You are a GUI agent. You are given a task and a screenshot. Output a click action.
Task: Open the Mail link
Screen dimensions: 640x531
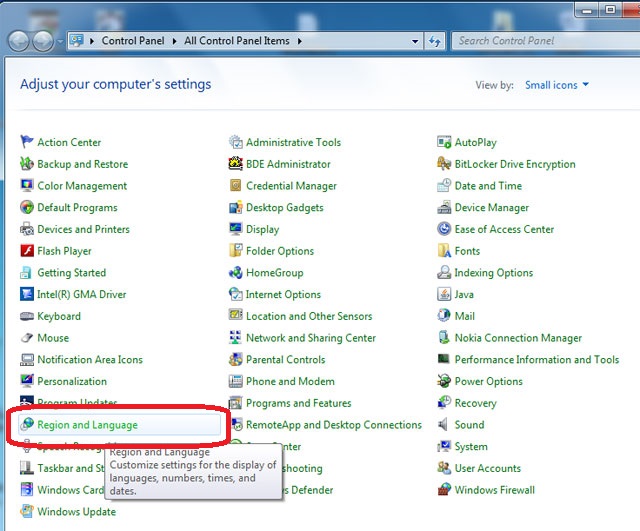point(464,316)
